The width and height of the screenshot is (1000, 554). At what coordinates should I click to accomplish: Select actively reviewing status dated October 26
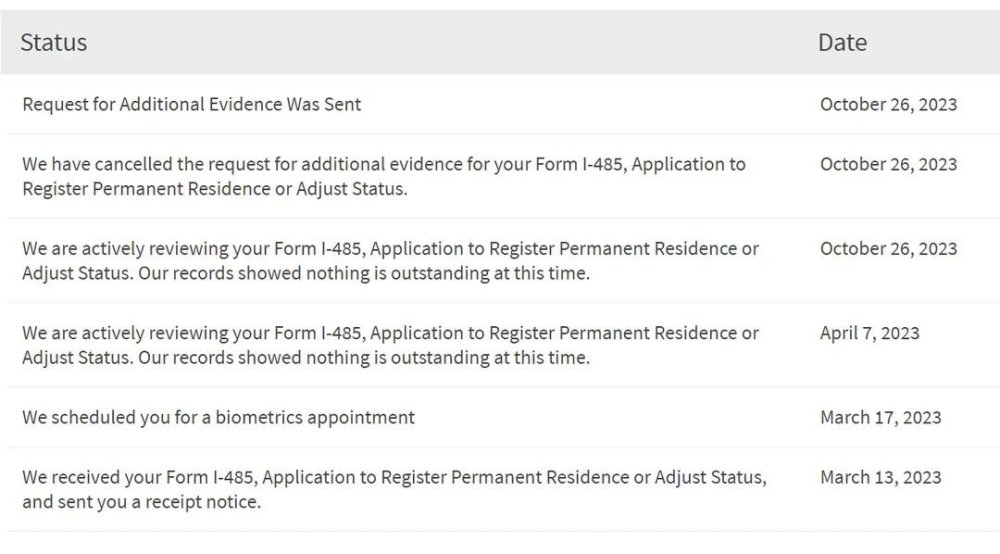tap(390, 260)
